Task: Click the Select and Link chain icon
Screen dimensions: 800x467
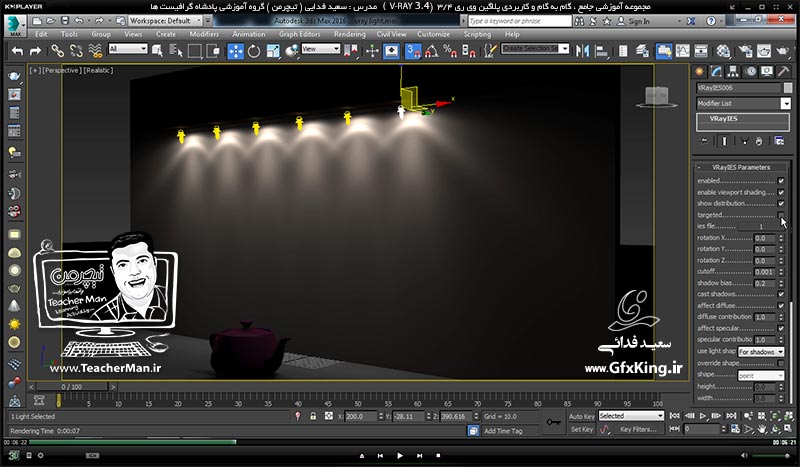Action: (57, 51)
